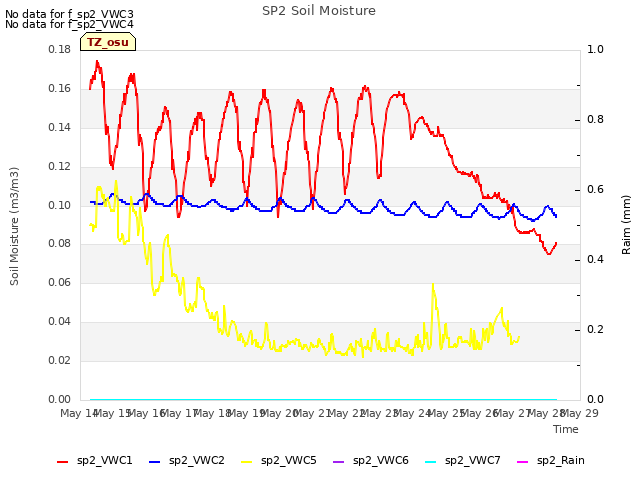640x480 pixels.
Task: Click the yellow sp2_VWC5 legend swatch
Action: tap(247, 462)
